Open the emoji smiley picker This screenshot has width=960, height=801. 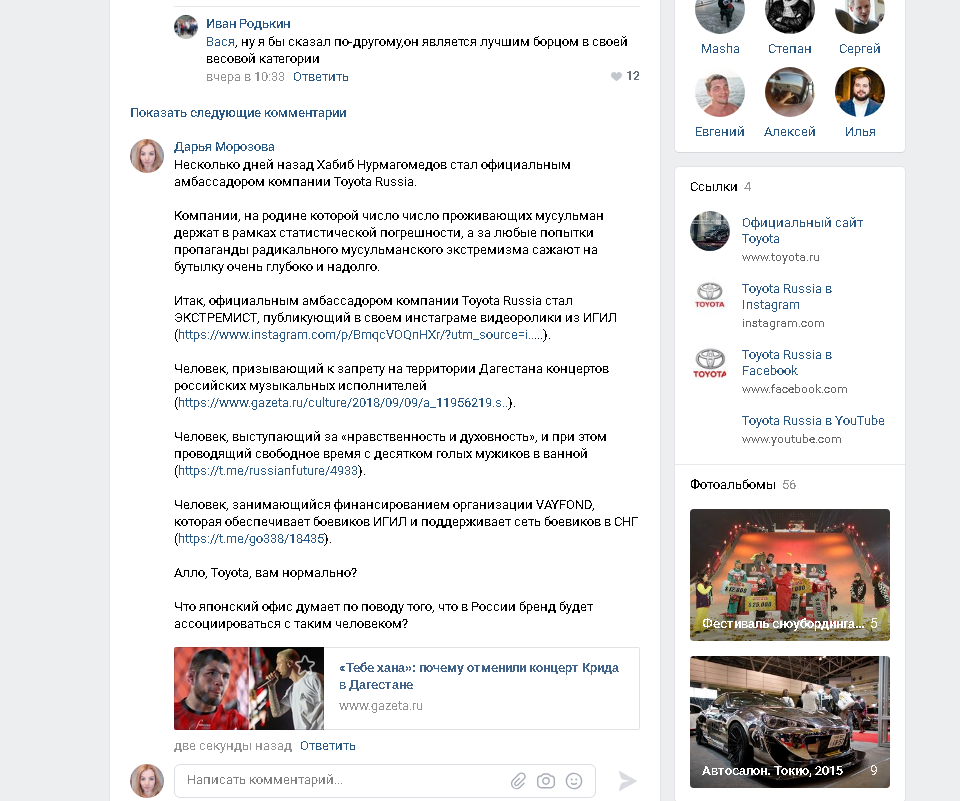click(x=574, y=781)
